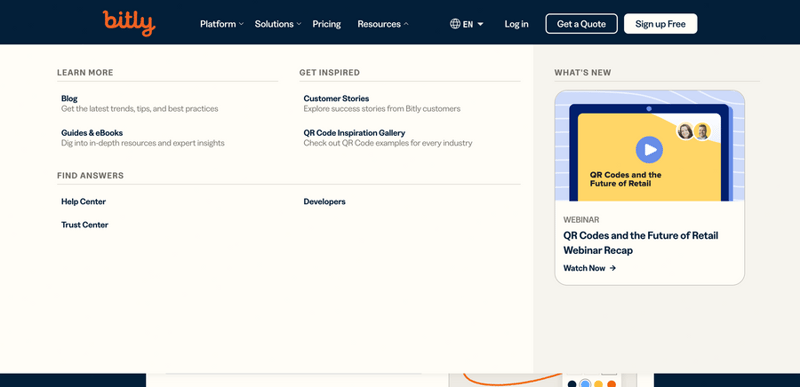Open QR Code Inspiration Gallery
The height and width of the screenshot is (387, 800).
coord(354,133)
